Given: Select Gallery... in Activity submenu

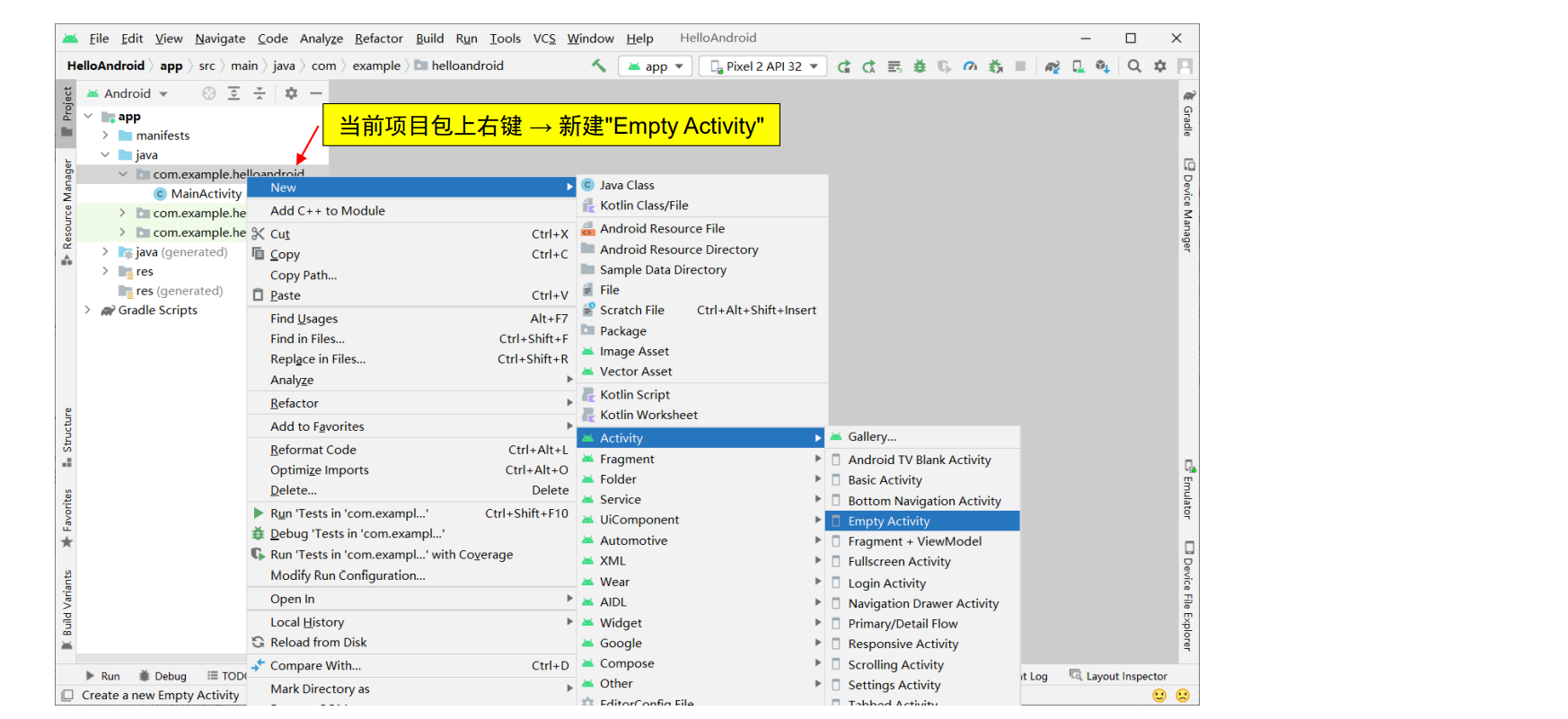Looking at the screenshot, I should (923, 437).
